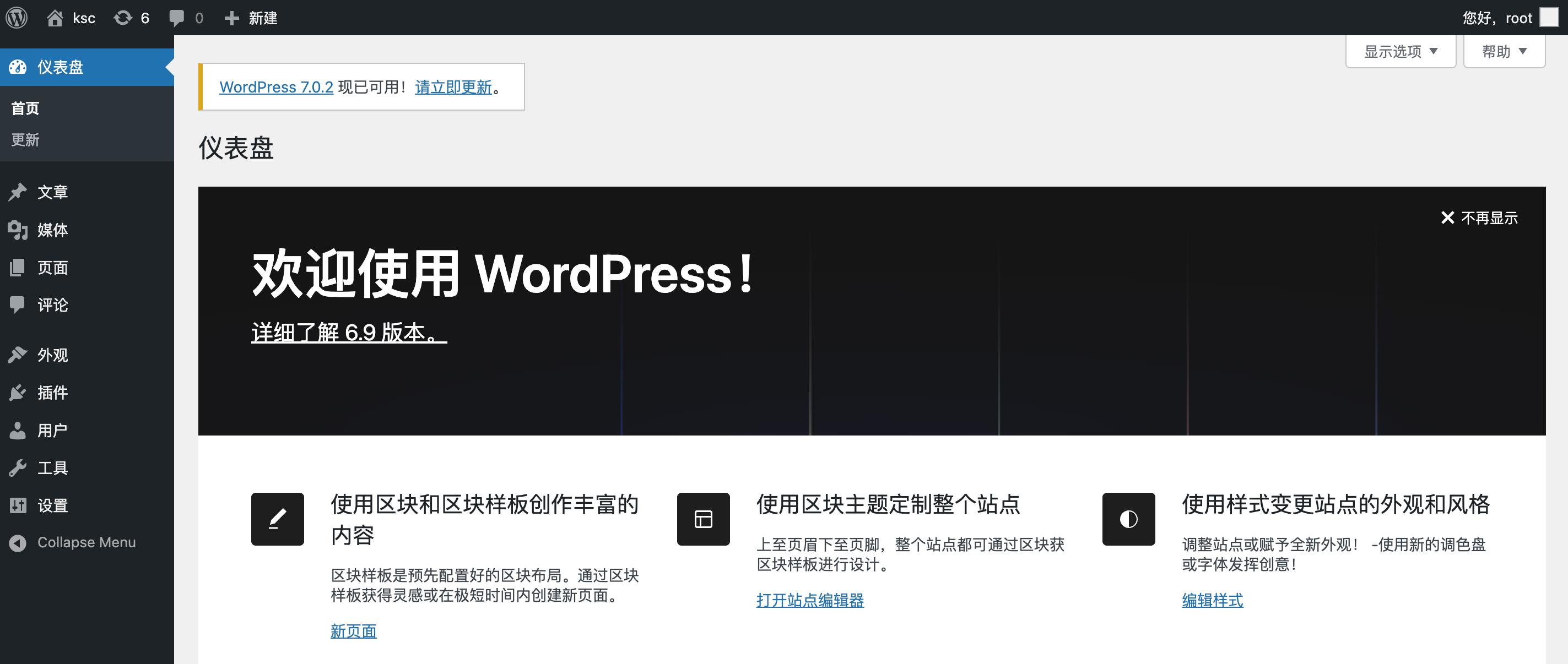This screenshot has height=664, width=1568.
Task: Click the updates refresh icon showing 6
Action: coord(123,18)
